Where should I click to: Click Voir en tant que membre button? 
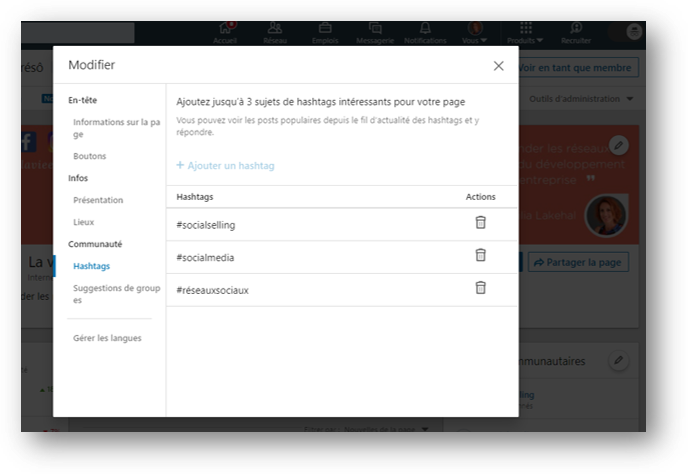578,68
